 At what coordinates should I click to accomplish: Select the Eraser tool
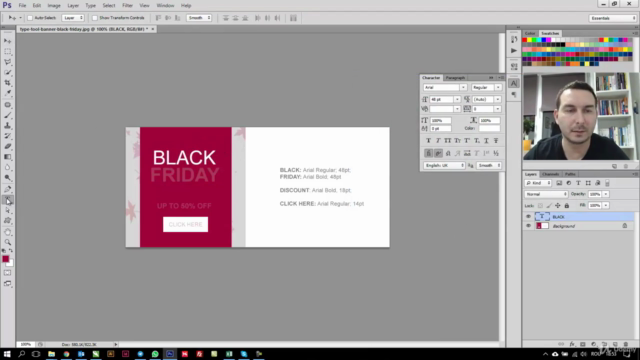[x=8, y=147]
